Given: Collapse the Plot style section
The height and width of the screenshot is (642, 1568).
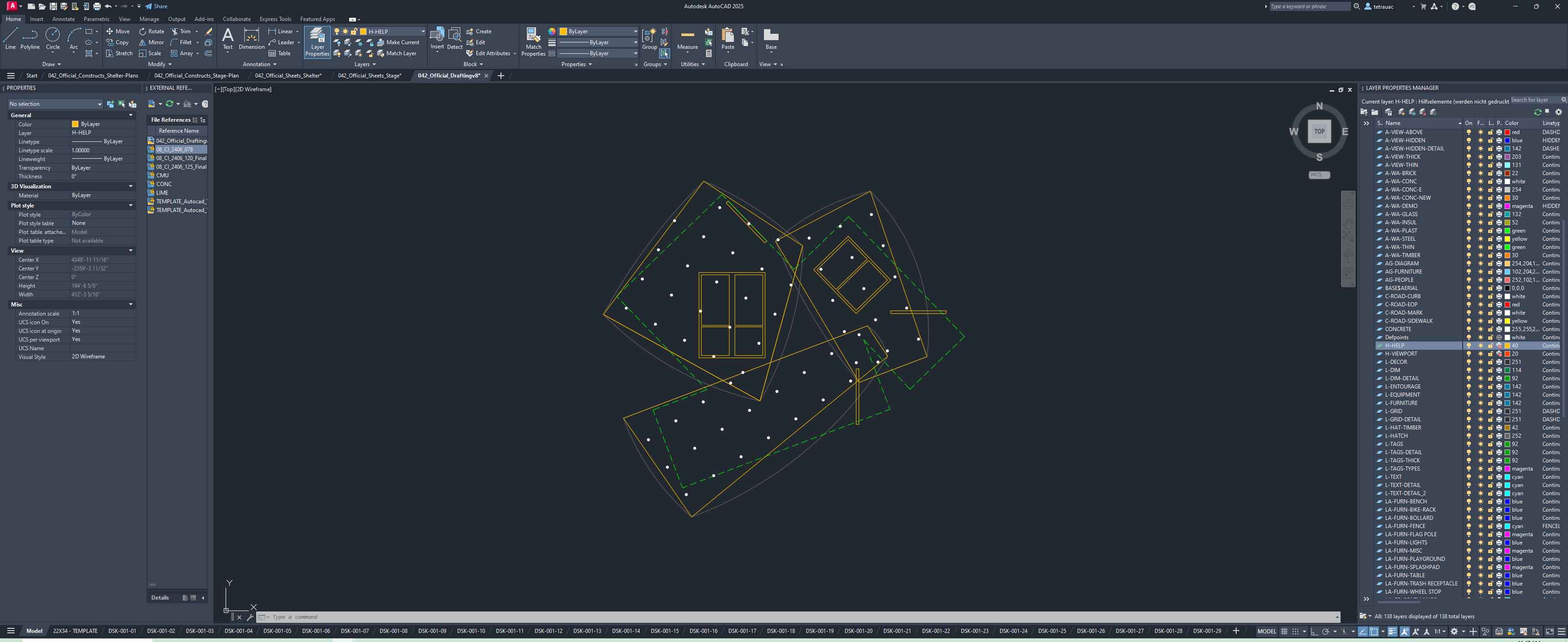Looking at the screenshot, I should point(130,205).
